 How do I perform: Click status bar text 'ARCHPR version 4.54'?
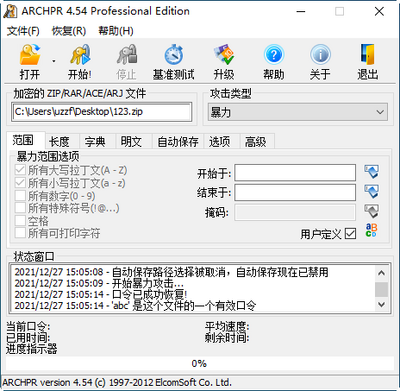(117, 382)
